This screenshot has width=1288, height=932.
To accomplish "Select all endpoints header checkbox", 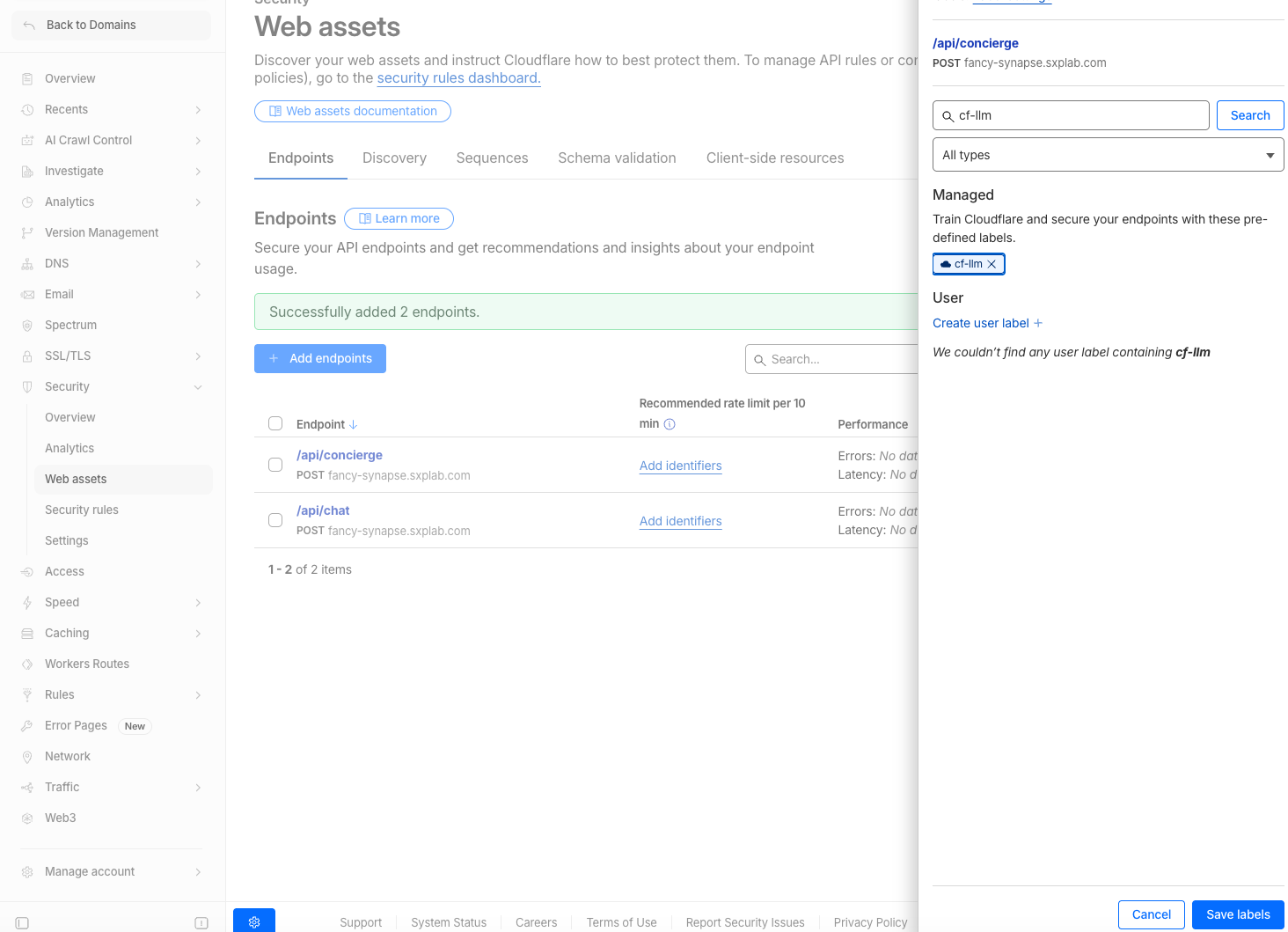I will tap(275, 423).
